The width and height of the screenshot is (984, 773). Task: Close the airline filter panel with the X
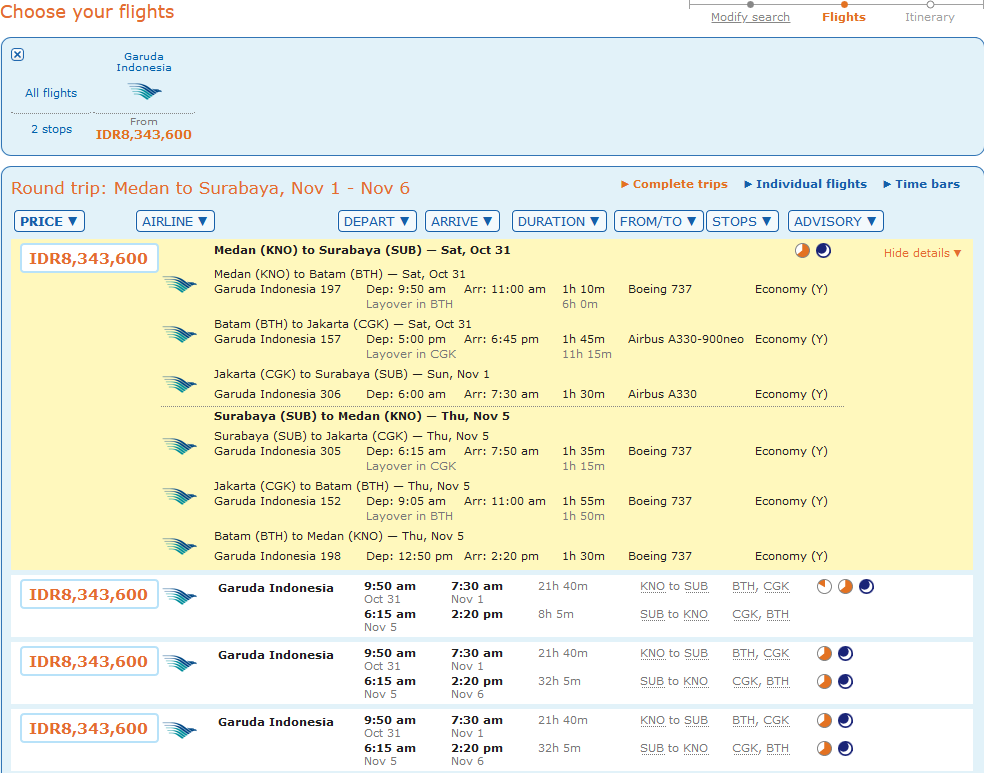click(x=17, y=54)
